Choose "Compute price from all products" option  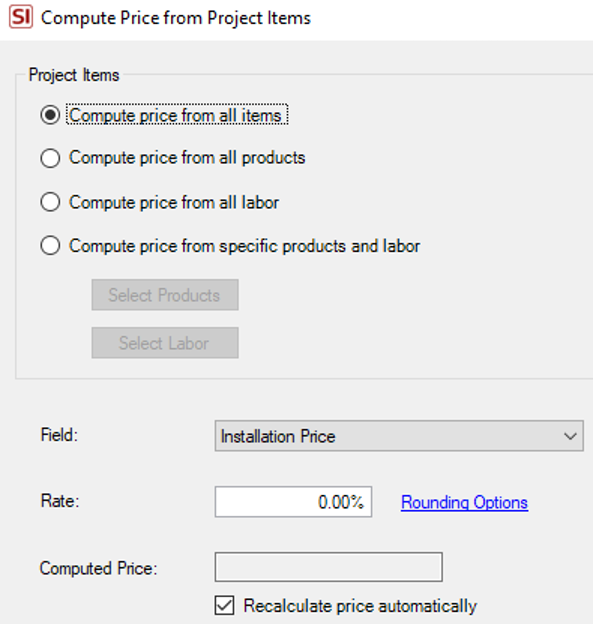click(50, 158)
